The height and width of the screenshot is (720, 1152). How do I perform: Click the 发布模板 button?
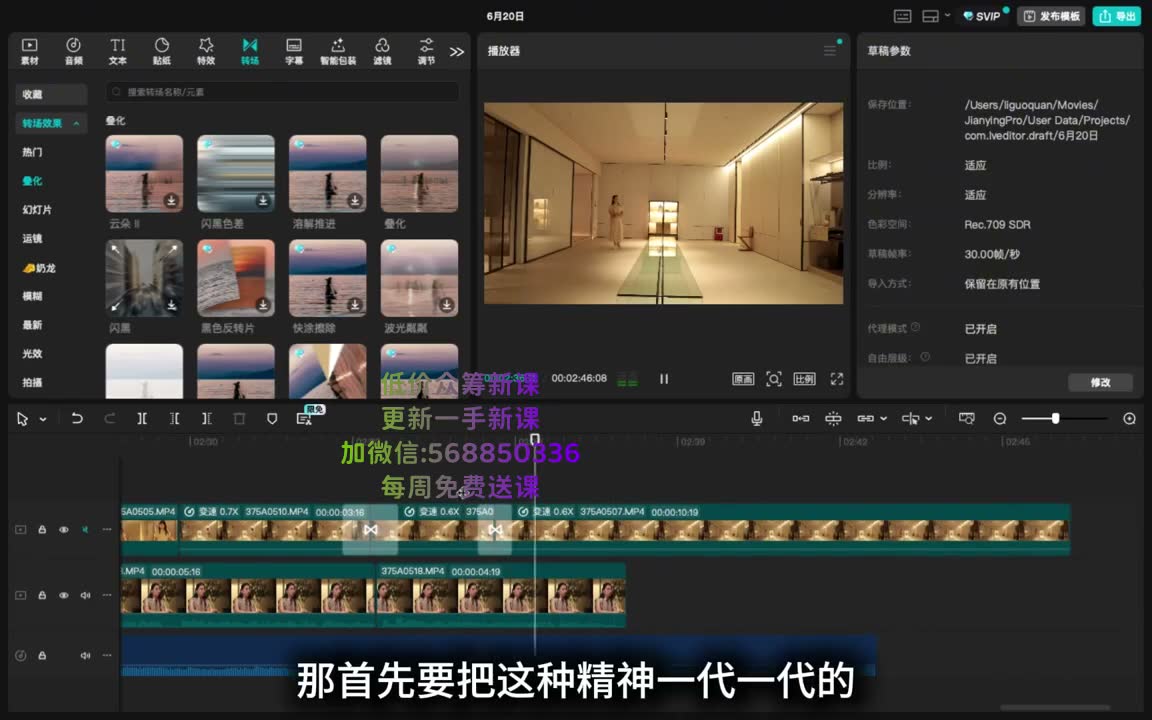tap(1052, 16)
